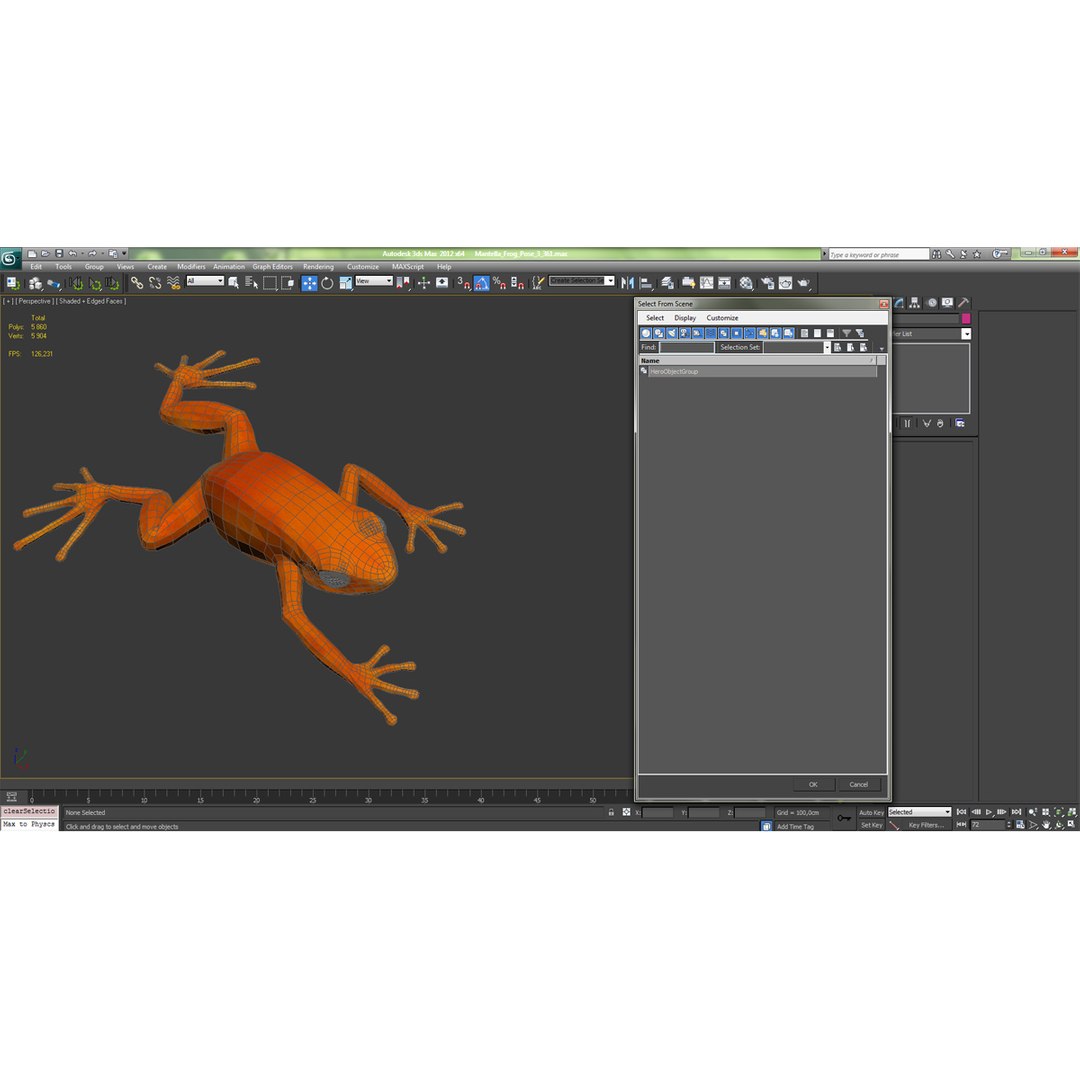Click the Render Production teapot icon

point(803,283)
